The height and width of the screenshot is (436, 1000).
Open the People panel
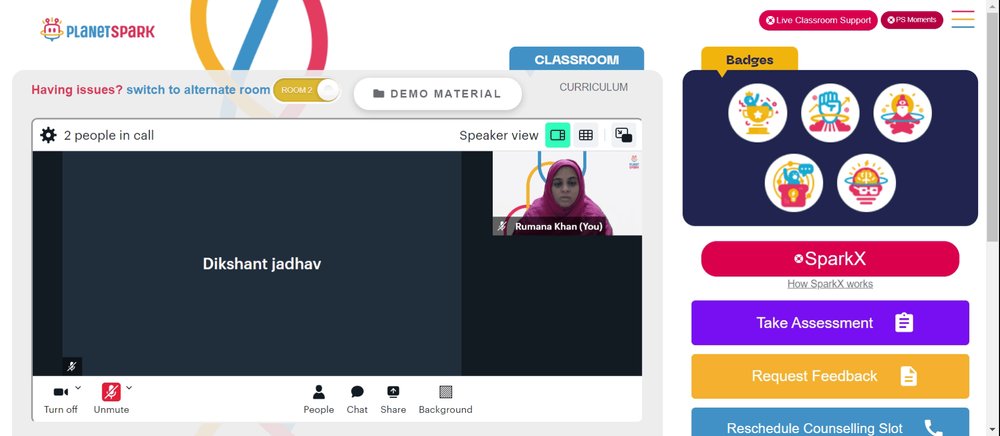pyautogui.click(x=318, y=400)
